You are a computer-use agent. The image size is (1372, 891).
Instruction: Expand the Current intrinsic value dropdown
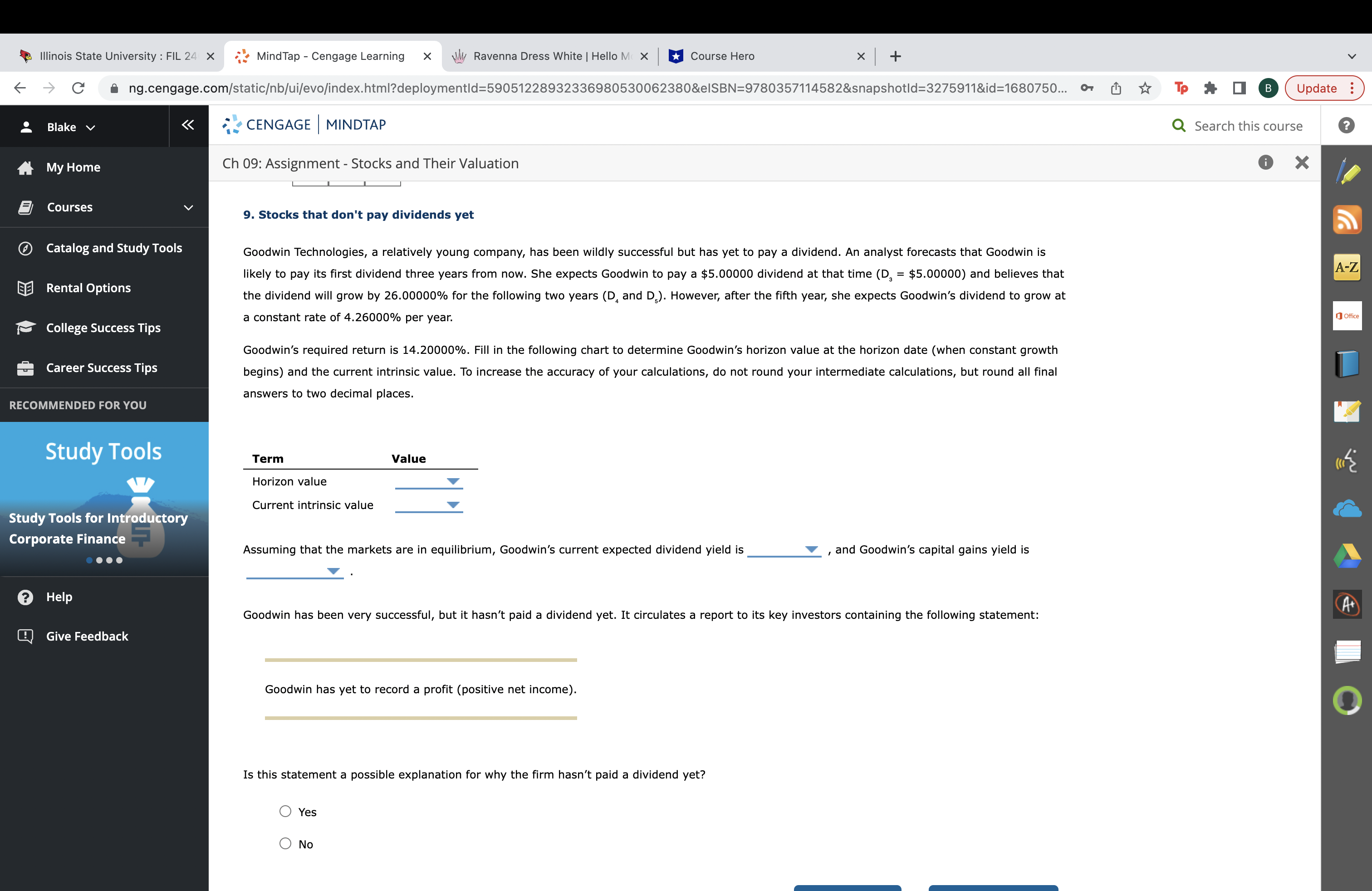[454, 503]
